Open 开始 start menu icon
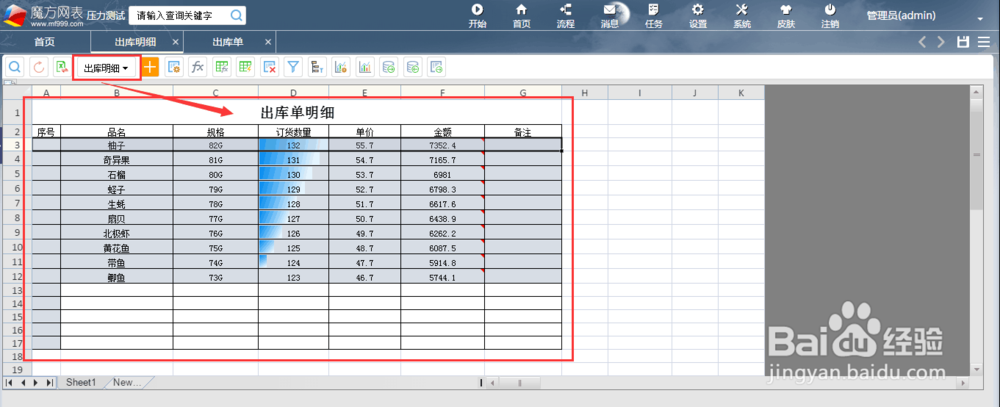Screen dimensions: 1000x407 (477, 16)
